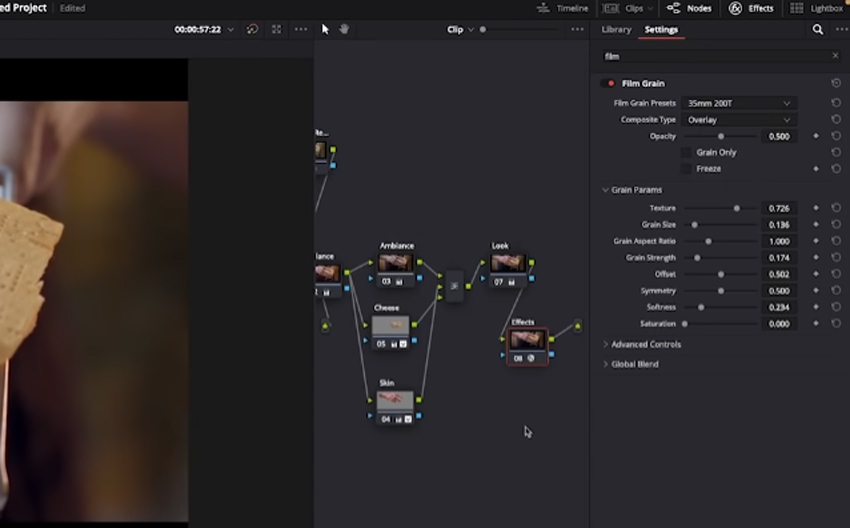This screenshot has height=528, width=850.
Task: Open the Clip mode dropdown
Action: click(460, 29)
